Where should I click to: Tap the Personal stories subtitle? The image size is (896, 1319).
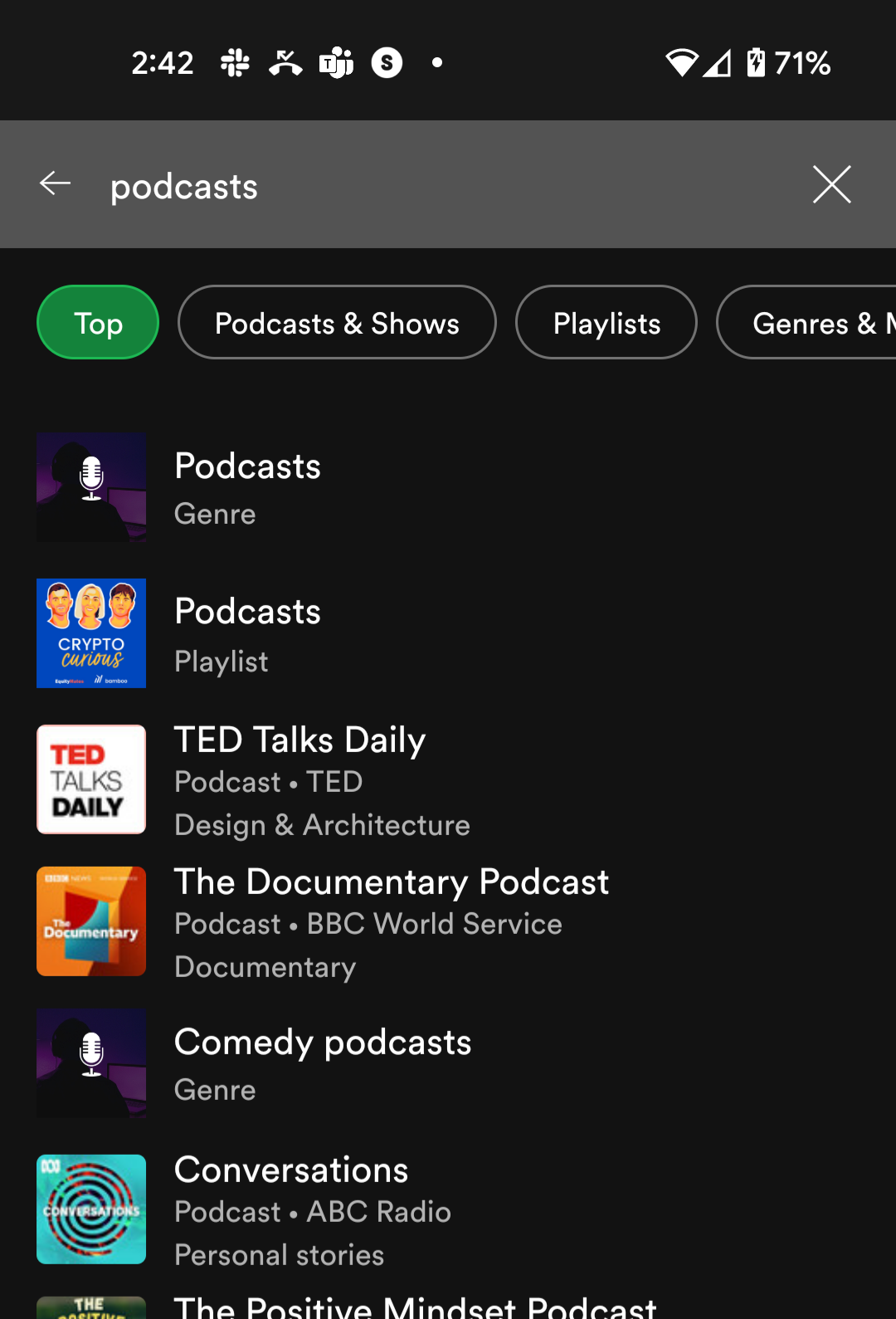[279, 1255]
